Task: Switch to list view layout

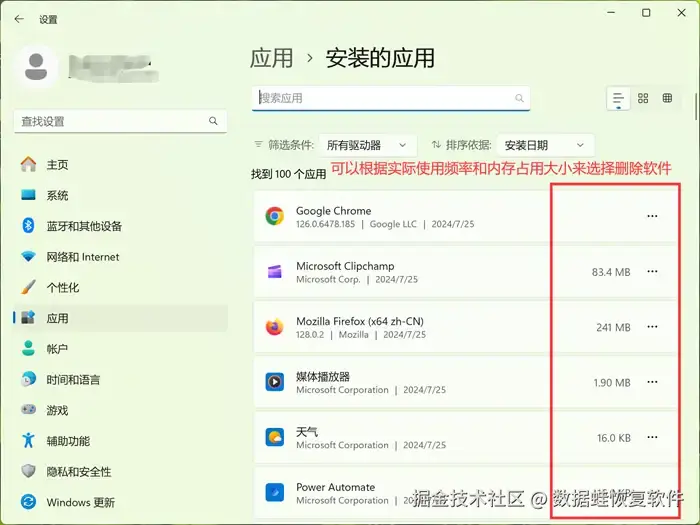Action: tap(618, 98)
